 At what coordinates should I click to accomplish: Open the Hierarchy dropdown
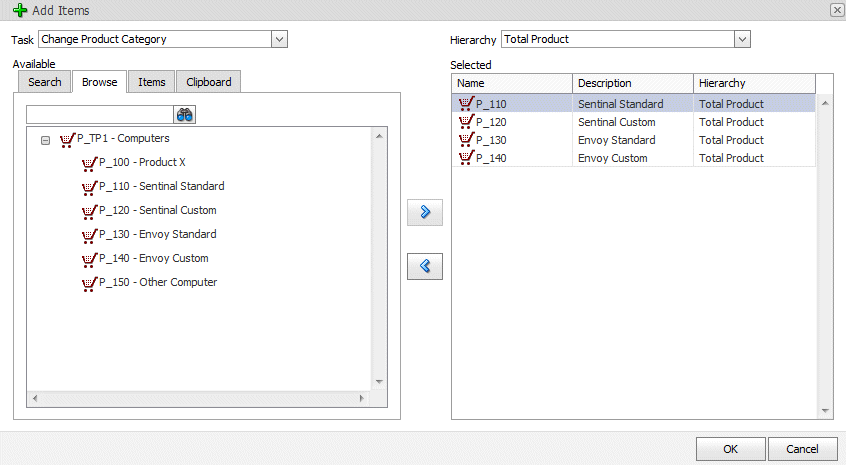(x=741, y=39)
